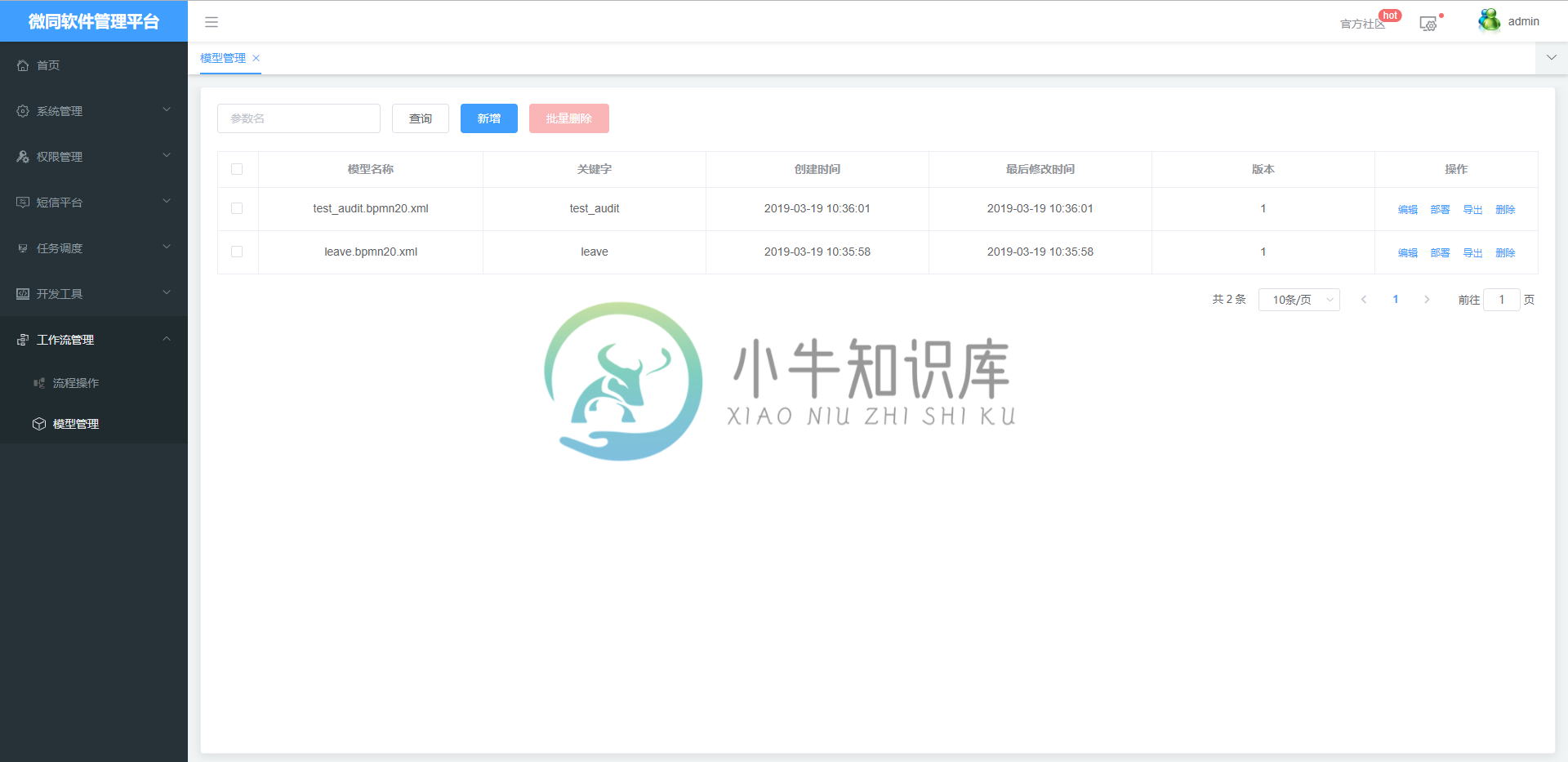Image resolution: width=1568 pixels, height=762 pixels.
Task: Click 编辑 for leave.bpmn20.xml
Action: point(1408,253)
